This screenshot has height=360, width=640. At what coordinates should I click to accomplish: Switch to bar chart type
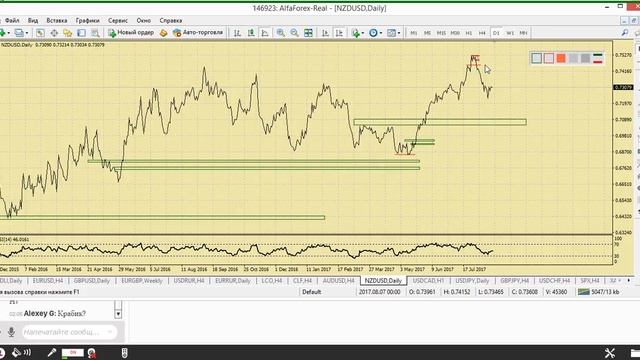[x=237, y=33]
